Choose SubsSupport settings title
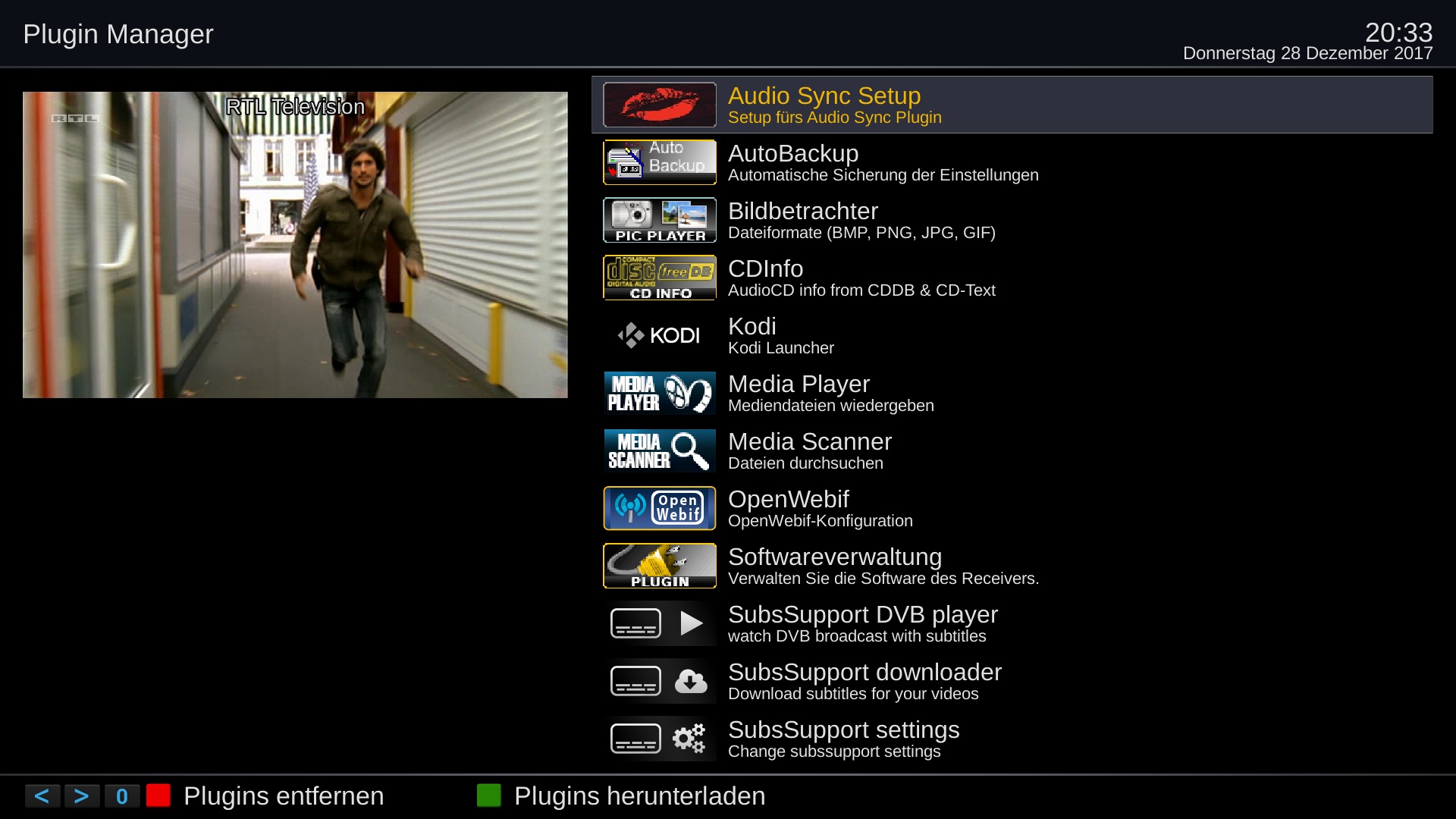This screenshot has height=819, width=1456. tap(844, 730)
